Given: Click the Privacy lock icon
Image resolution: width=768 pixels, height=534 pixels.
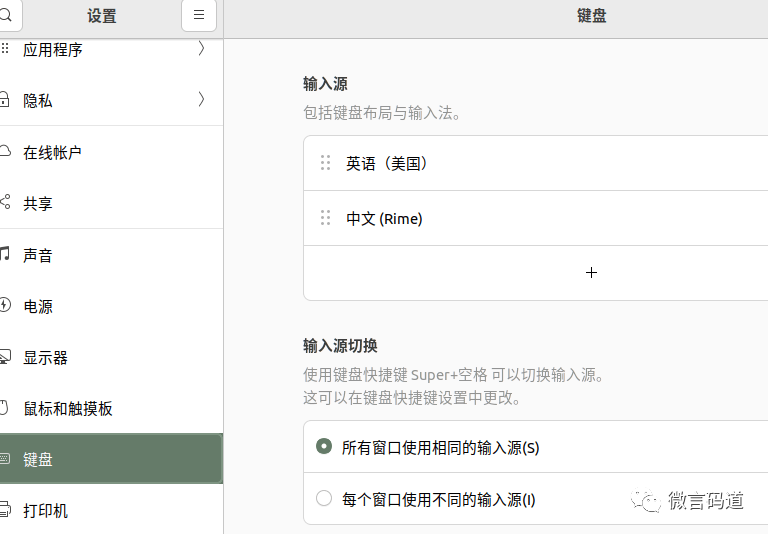Looking at the screenshot, I should click(4, 100).
